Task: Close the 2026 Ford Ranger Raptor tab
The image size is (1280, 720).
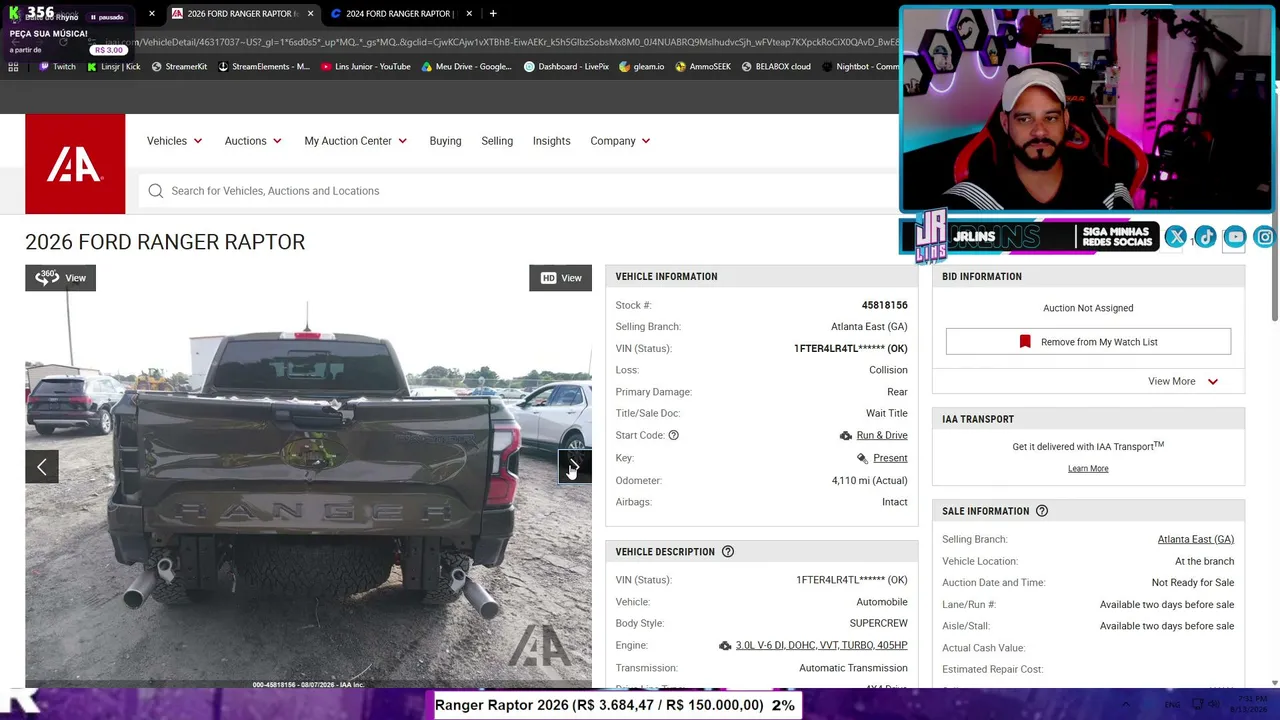Action: [x=310, y=14]
